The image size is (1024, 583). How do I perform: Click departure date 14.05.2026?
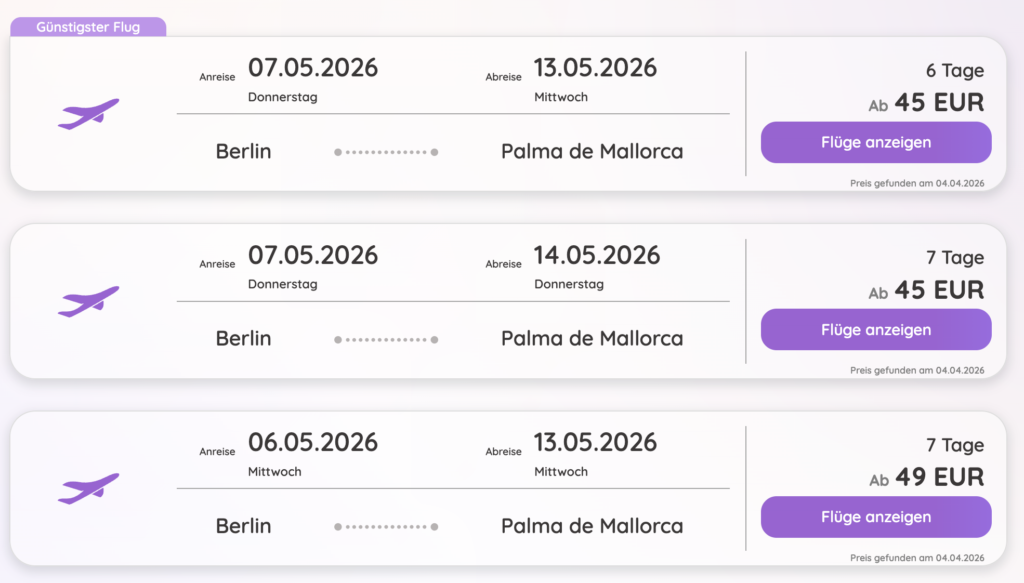(x=597, y=255)
